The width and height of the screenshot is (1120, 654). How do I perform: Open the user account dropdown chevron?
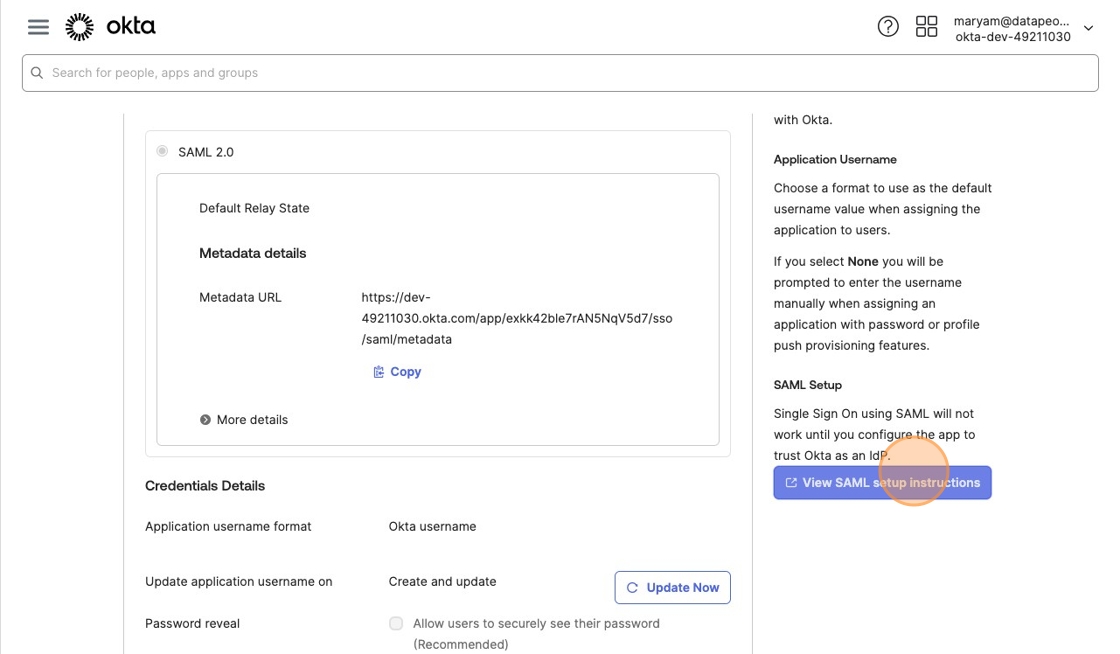point(1089,28)
